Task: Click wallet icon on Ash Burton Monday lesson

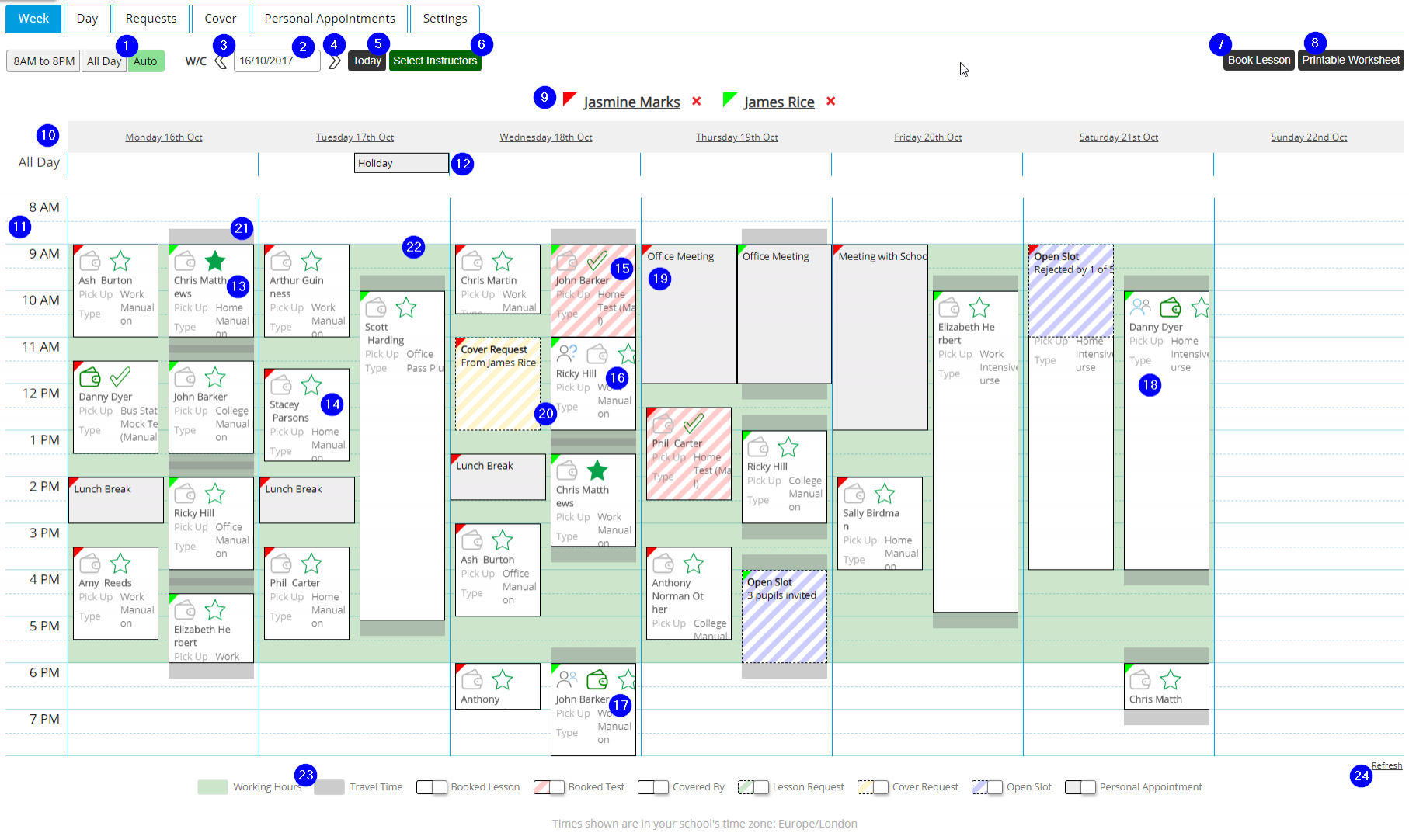Action: pos(90,261)
